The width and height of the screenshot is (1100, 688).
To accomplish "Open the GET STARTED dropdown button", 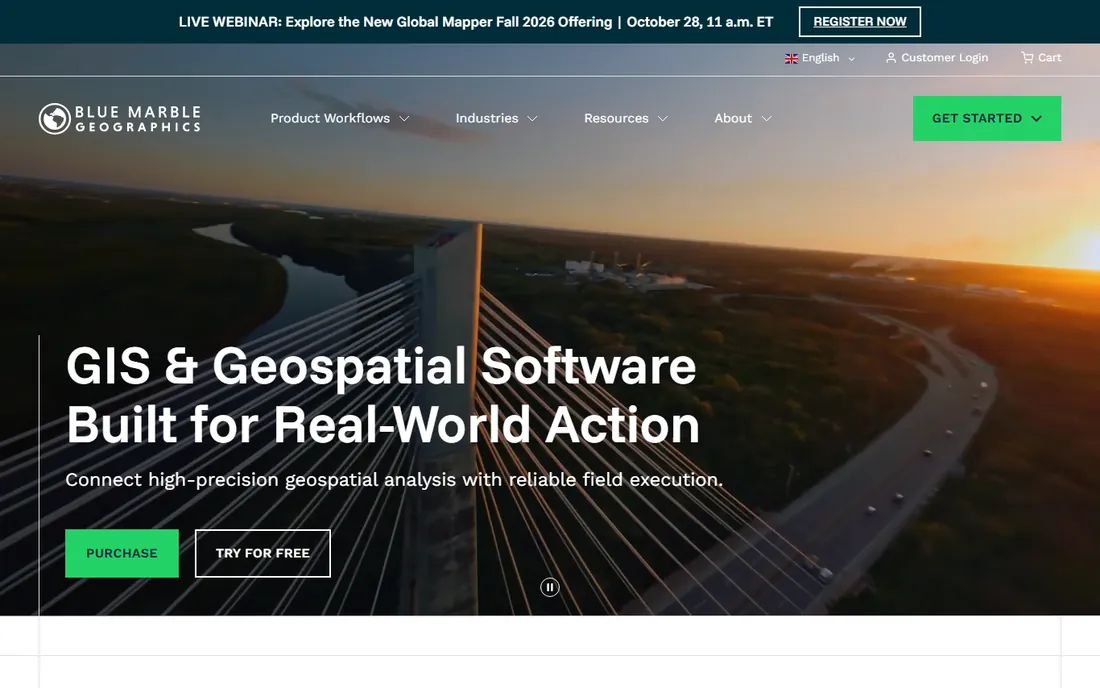I will (986, 119).
